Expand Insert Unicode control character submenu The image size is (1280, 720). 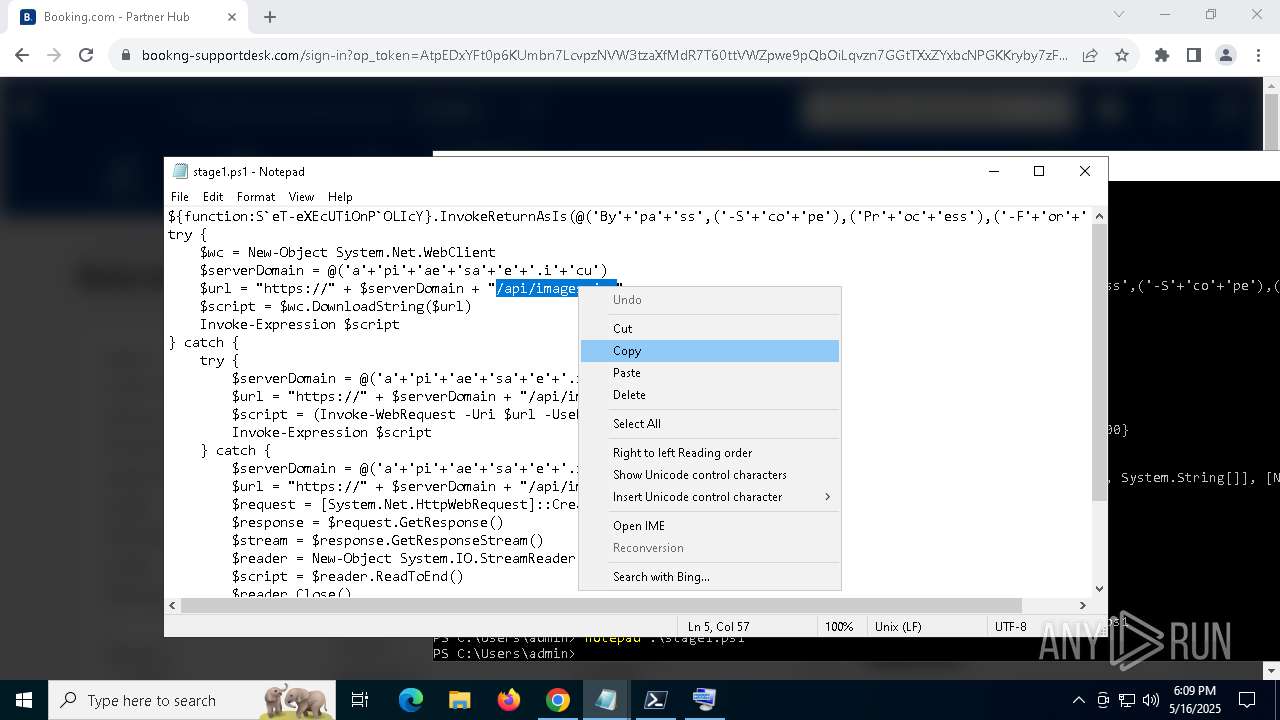click(710, 497)
